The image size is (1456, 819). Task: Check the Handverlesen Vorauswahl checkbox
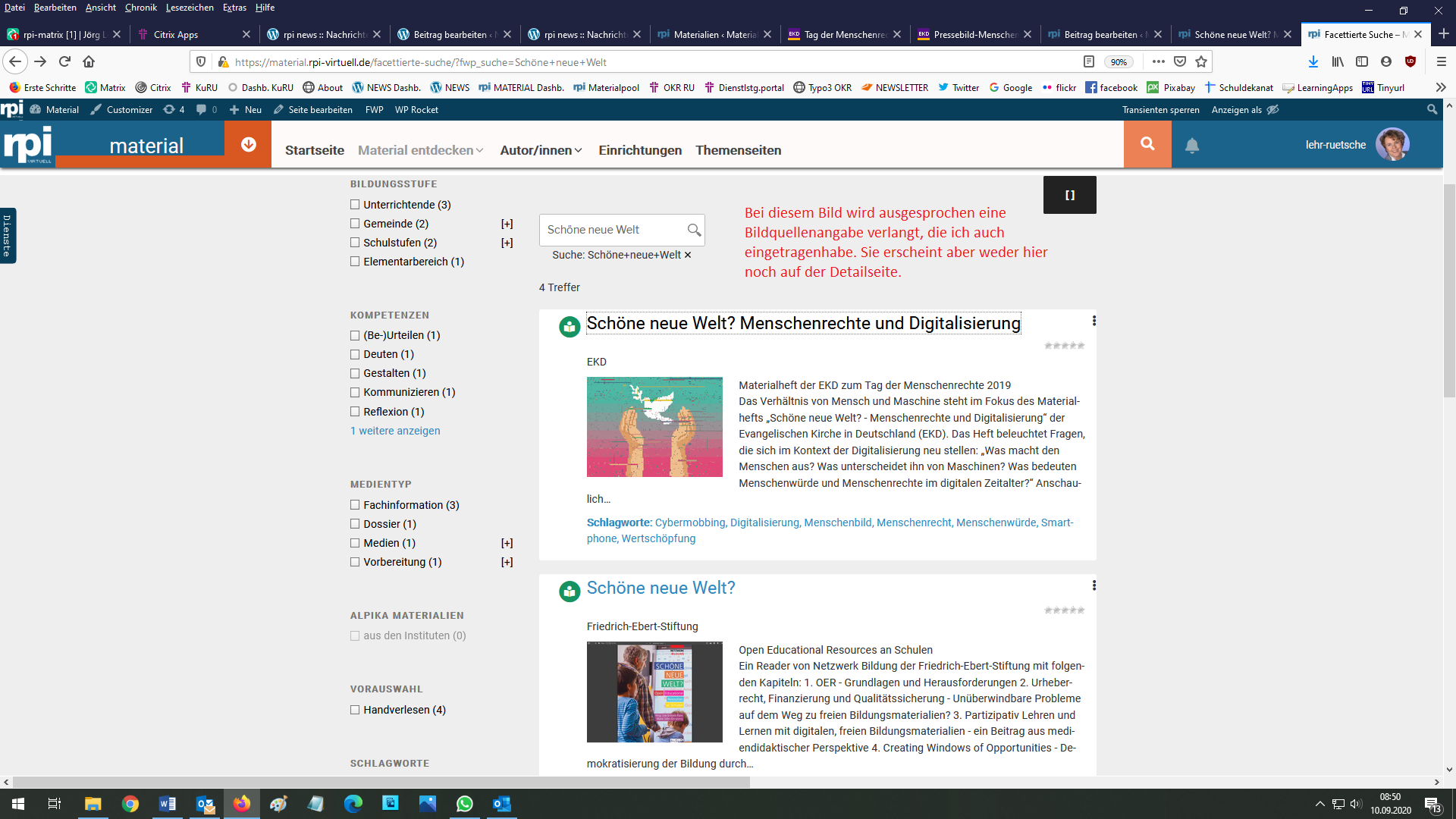pos(354,710)
